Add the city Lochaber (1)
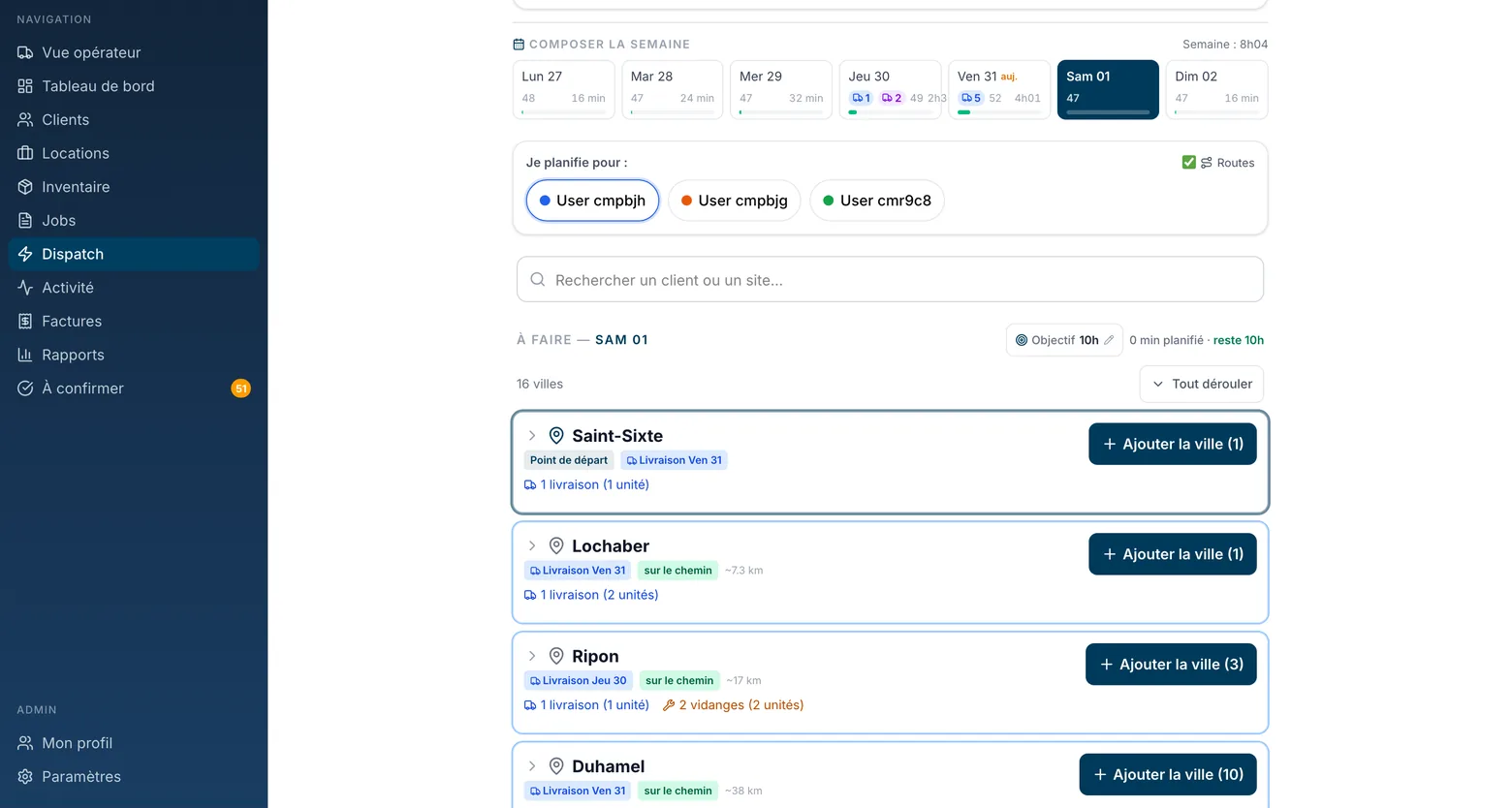This screenshot has width=1512, height=808. click(1173, 554)
